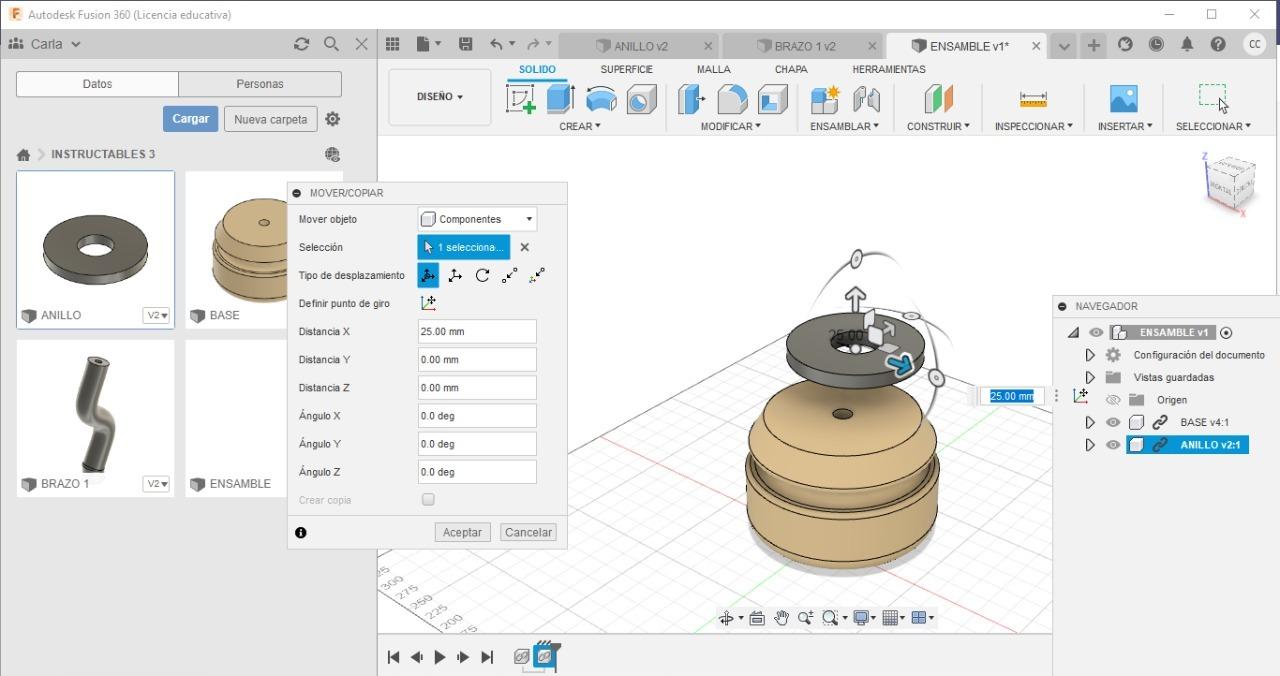The image size is (1280, 676).
Task: Choose Point to Position displacement type
Action: click(537, 275)
